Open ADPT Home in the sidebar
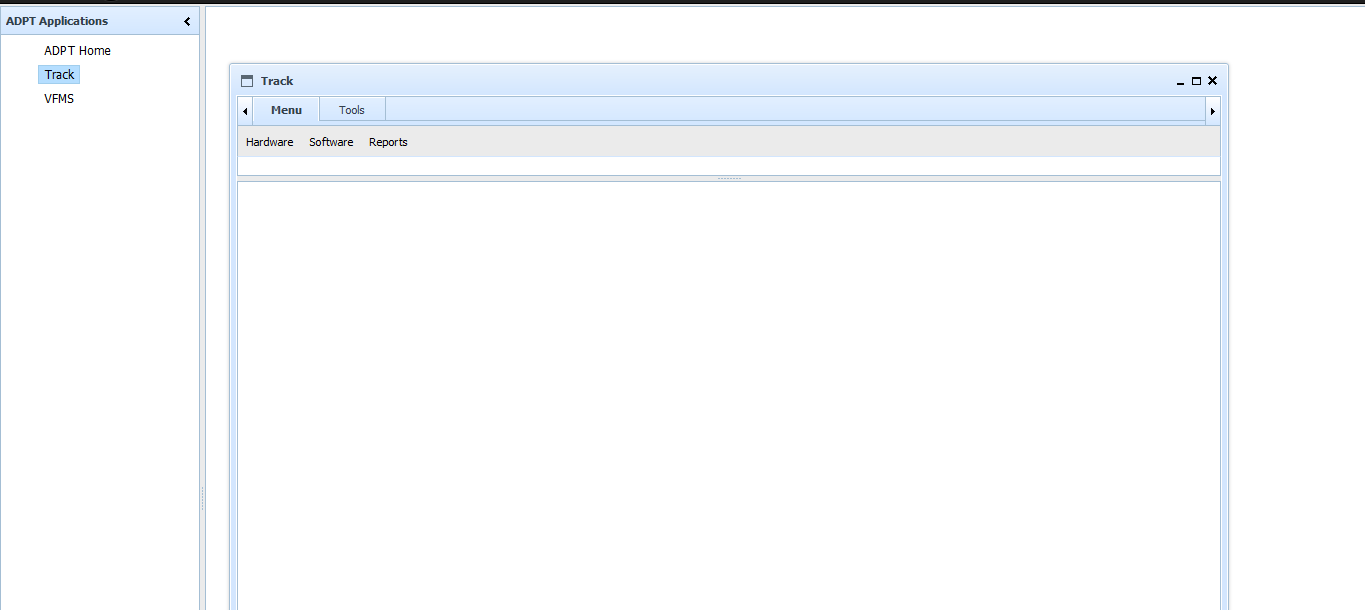Viewport: 1365px width, 610px height. pyautogui.click(x=77, y=50)
